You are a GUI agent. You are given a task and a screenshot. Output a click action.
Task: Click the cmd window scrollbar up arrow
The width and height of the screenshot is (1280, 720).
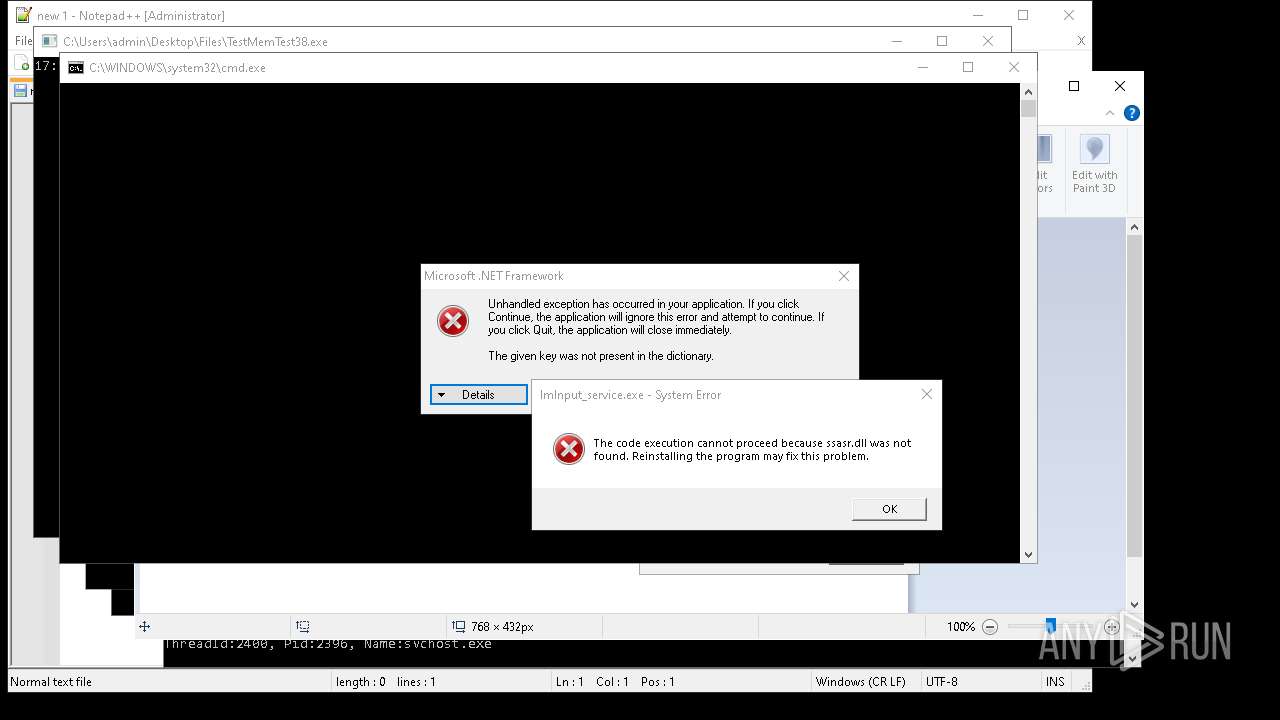point(1028,92)
